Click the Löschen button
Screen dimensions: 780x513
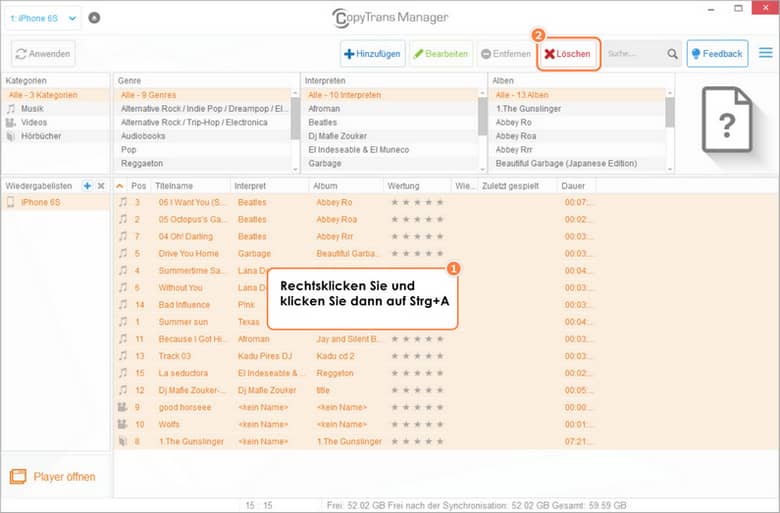click(568, 54)
